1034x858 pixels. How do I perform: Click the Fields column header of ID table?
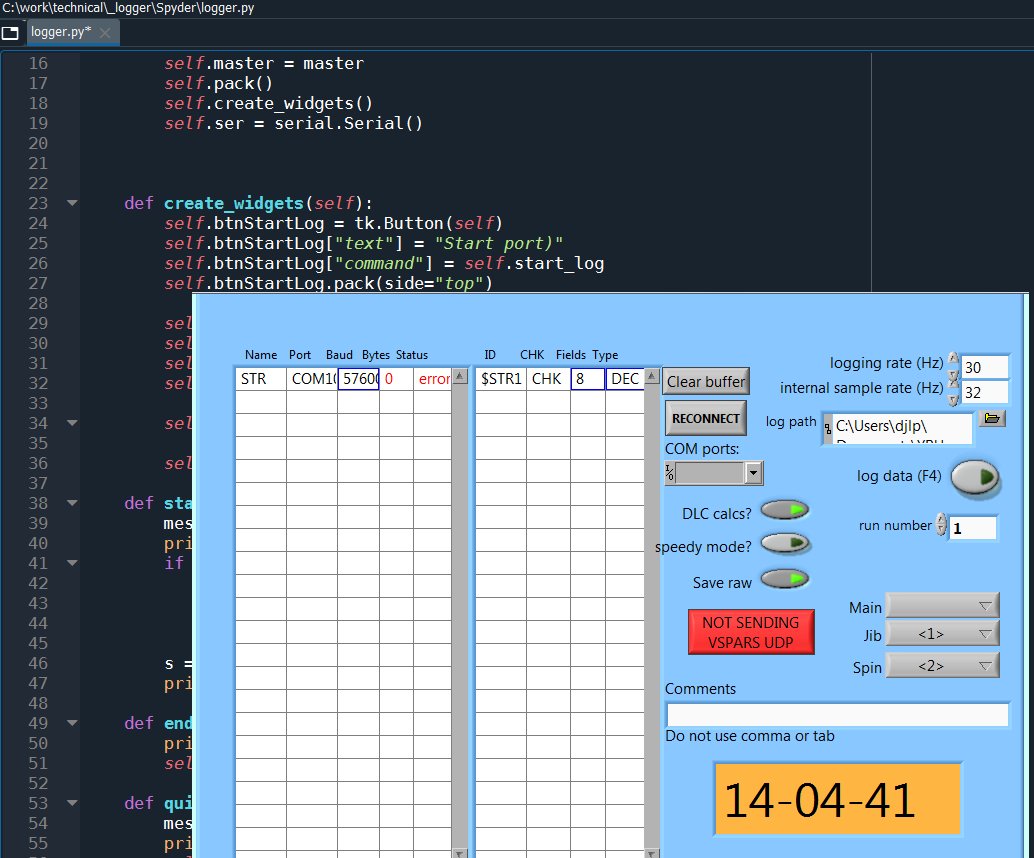coord(570,355)
